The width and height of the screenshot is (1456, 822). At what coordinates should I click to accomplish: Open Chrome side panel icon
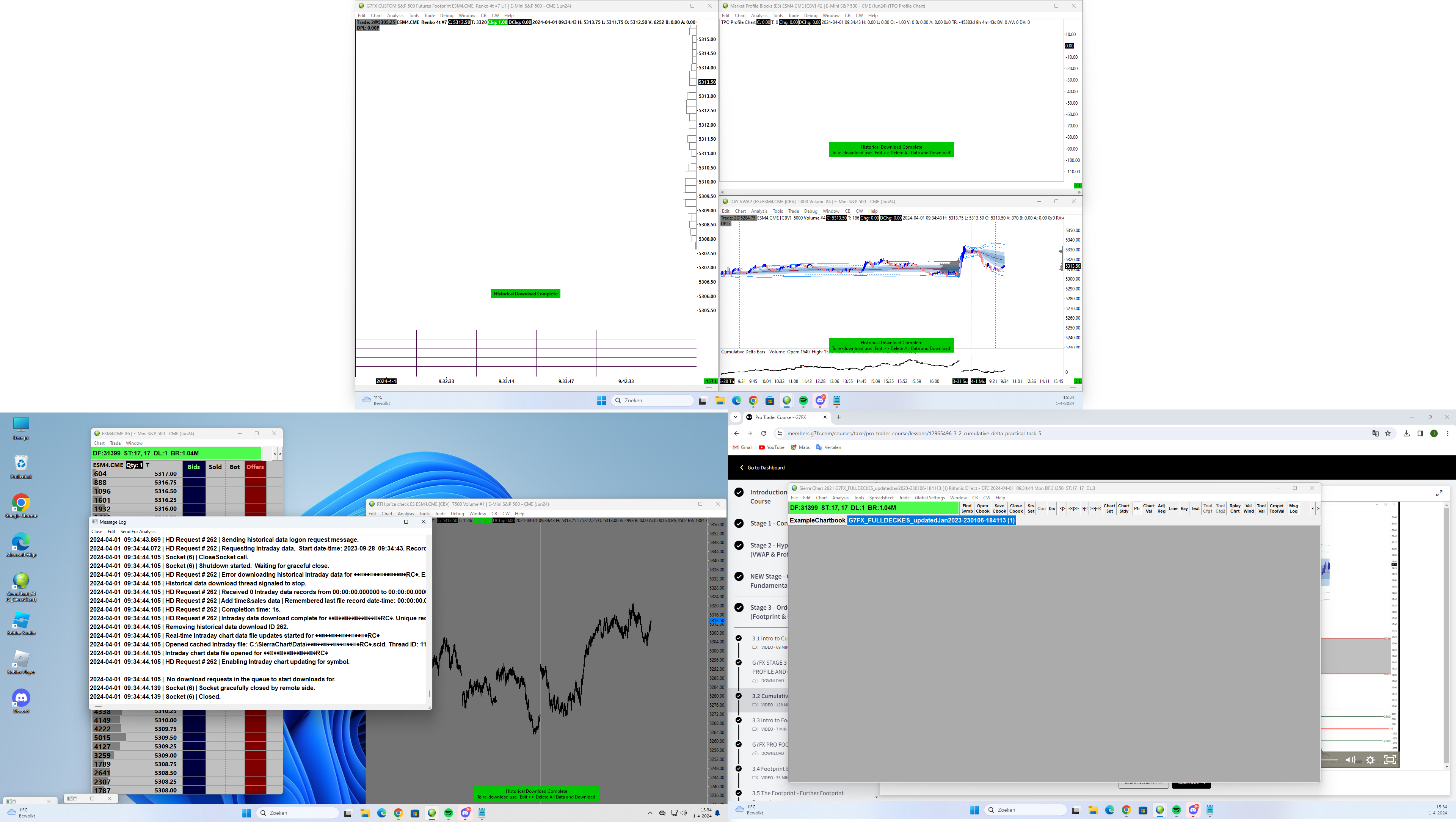[x=1420, y=434]
